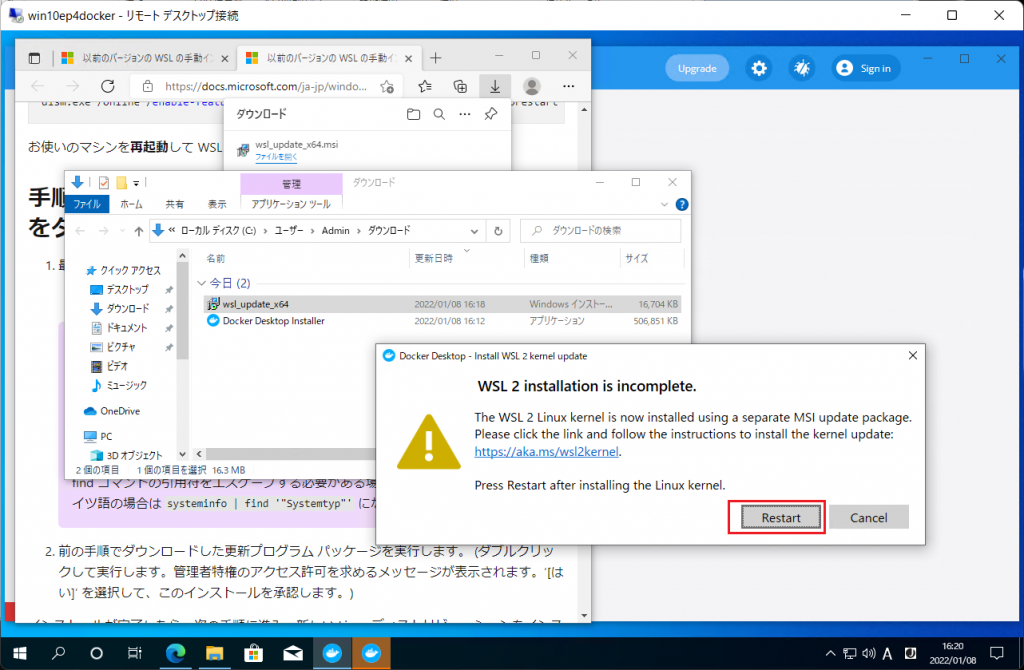Screen dimensions: 1024x670
Task: Show hidden system tray icons
Action: pos(830,653)
